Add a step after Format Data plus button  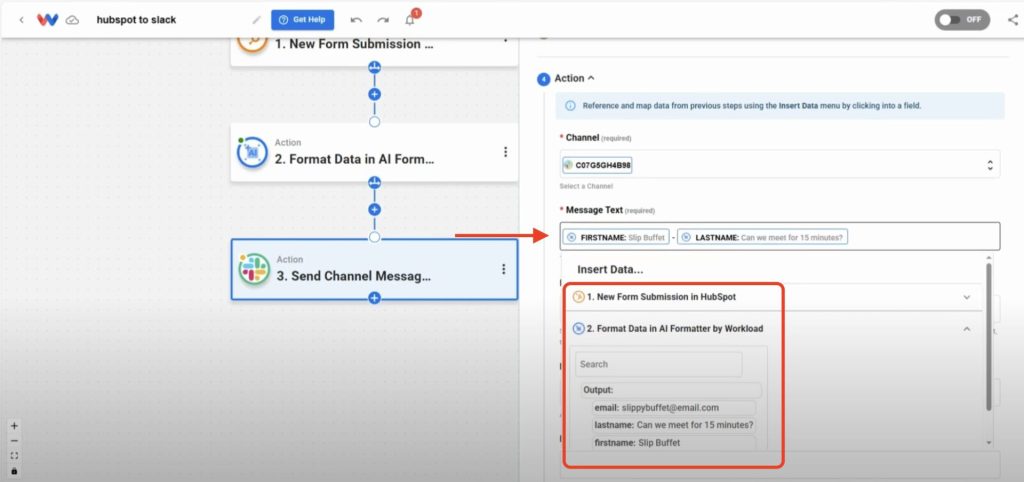374,210
